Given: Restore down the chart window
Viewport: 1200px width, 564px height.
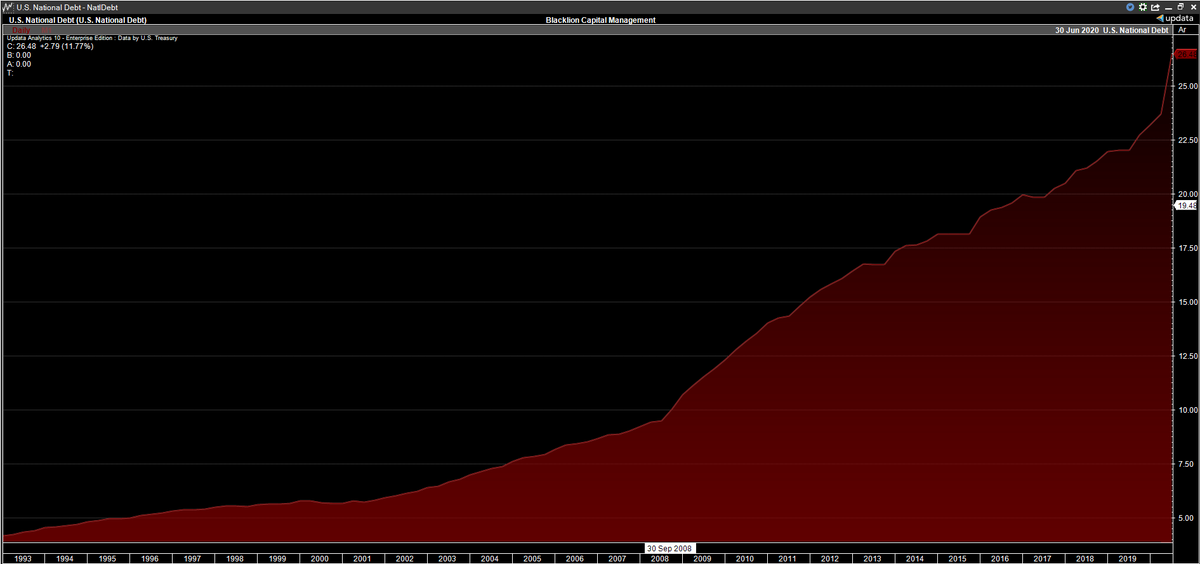Looking at the screenshot, I should click(1180, 7).
